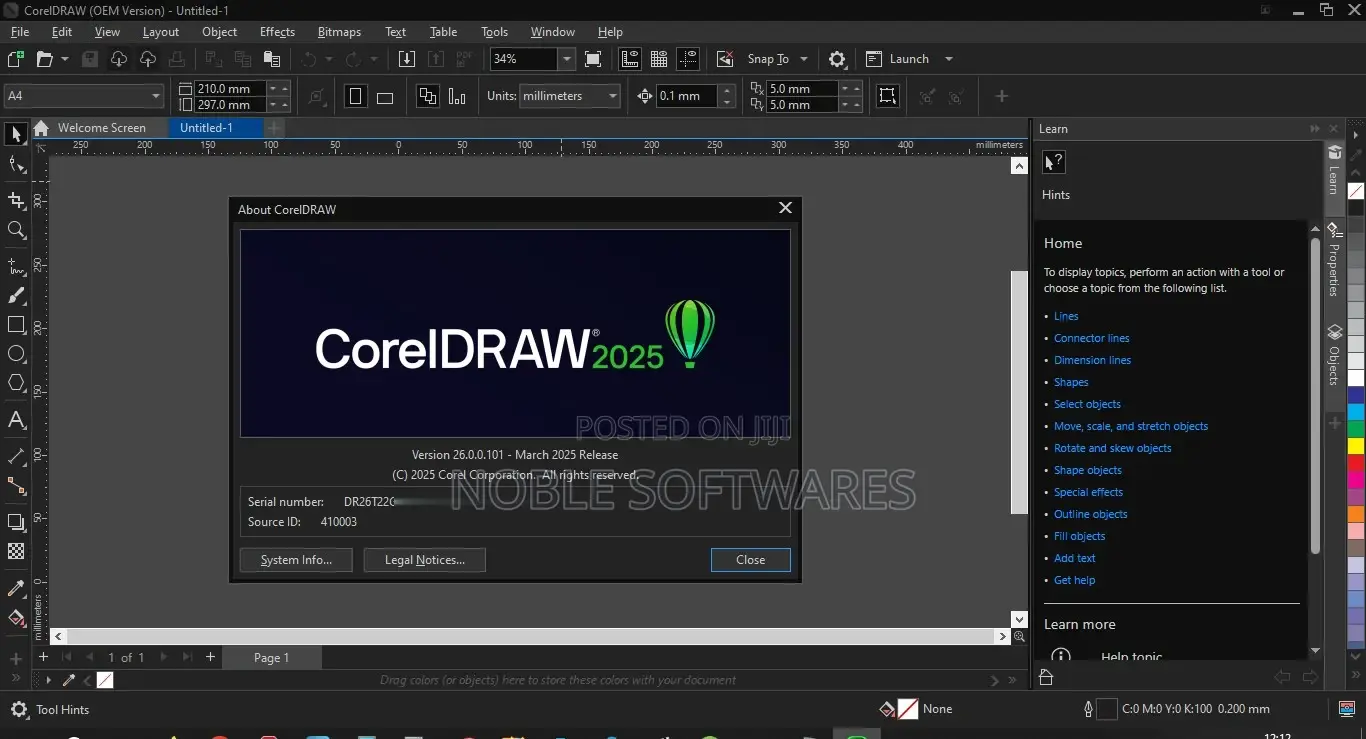This screenshot has width=1366, height=739.
Task: Click the duplicate distance 5.0 mm x field
Action: coord(801,89)
